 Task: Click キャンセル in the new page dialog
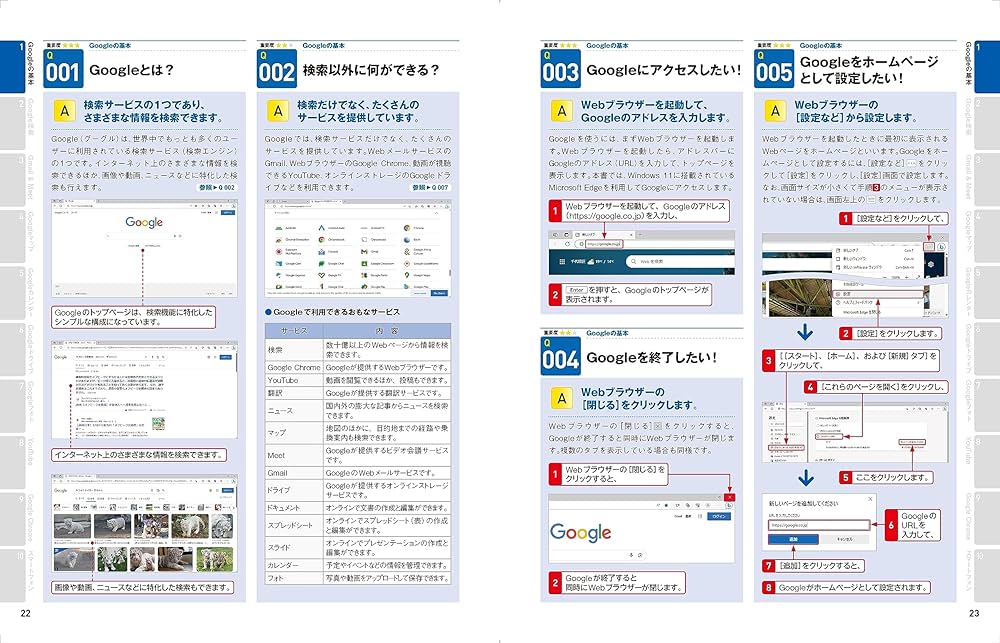[x=845, y=538]
